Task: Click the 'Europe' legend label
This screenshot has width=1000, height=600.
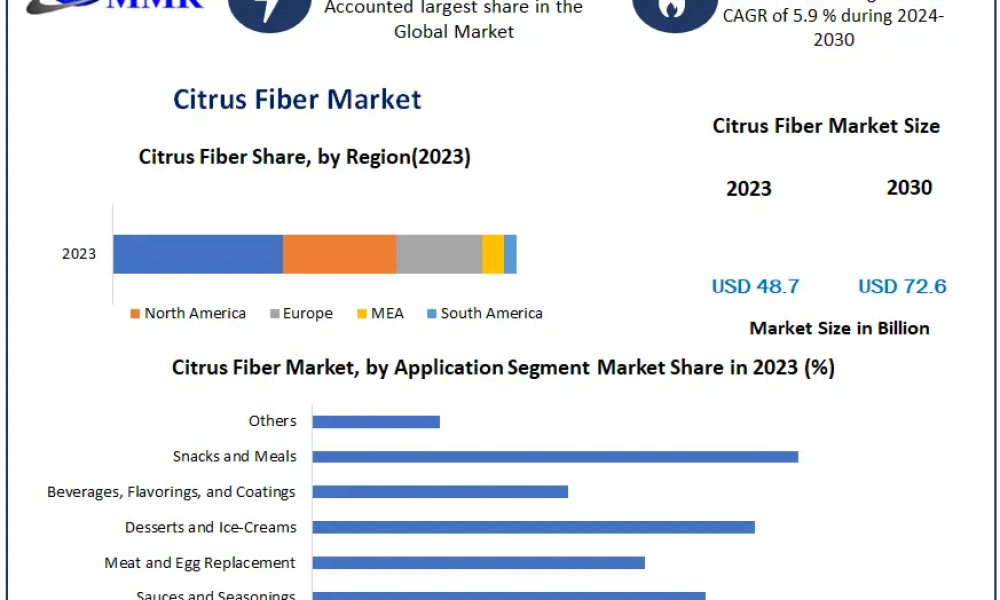Action: click(x=308, y=314)
